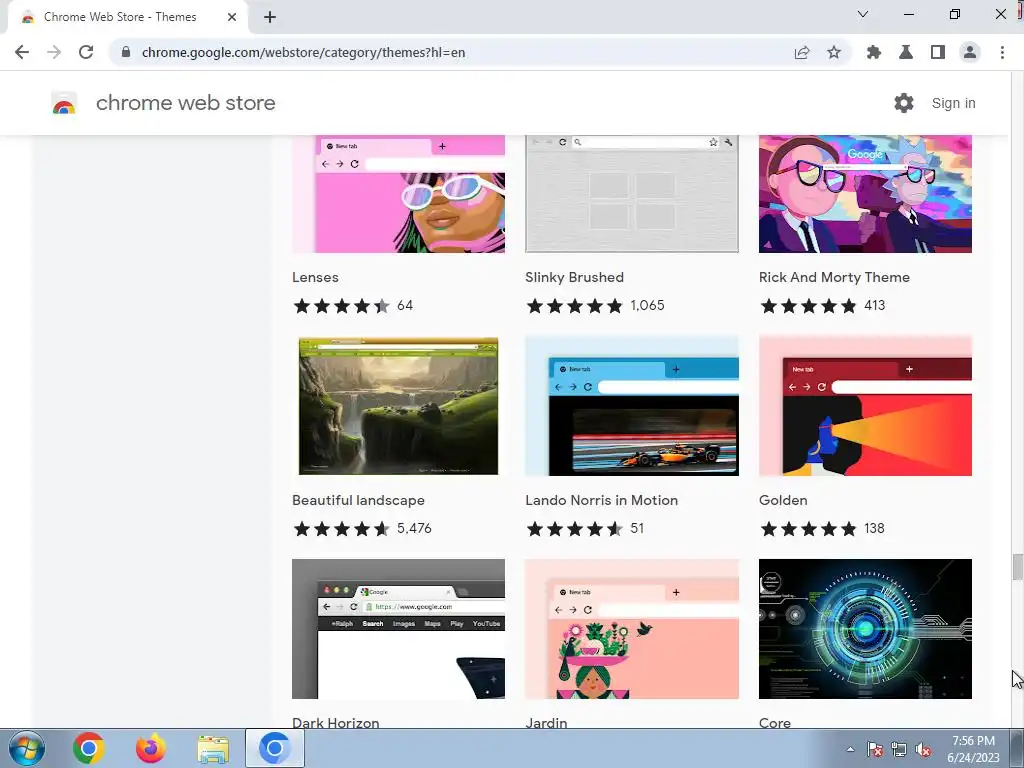Open the Rick And Morty theme thumbnail
Image resolution: width=1024 pixels, height=768 pixels.
[865, 194]
